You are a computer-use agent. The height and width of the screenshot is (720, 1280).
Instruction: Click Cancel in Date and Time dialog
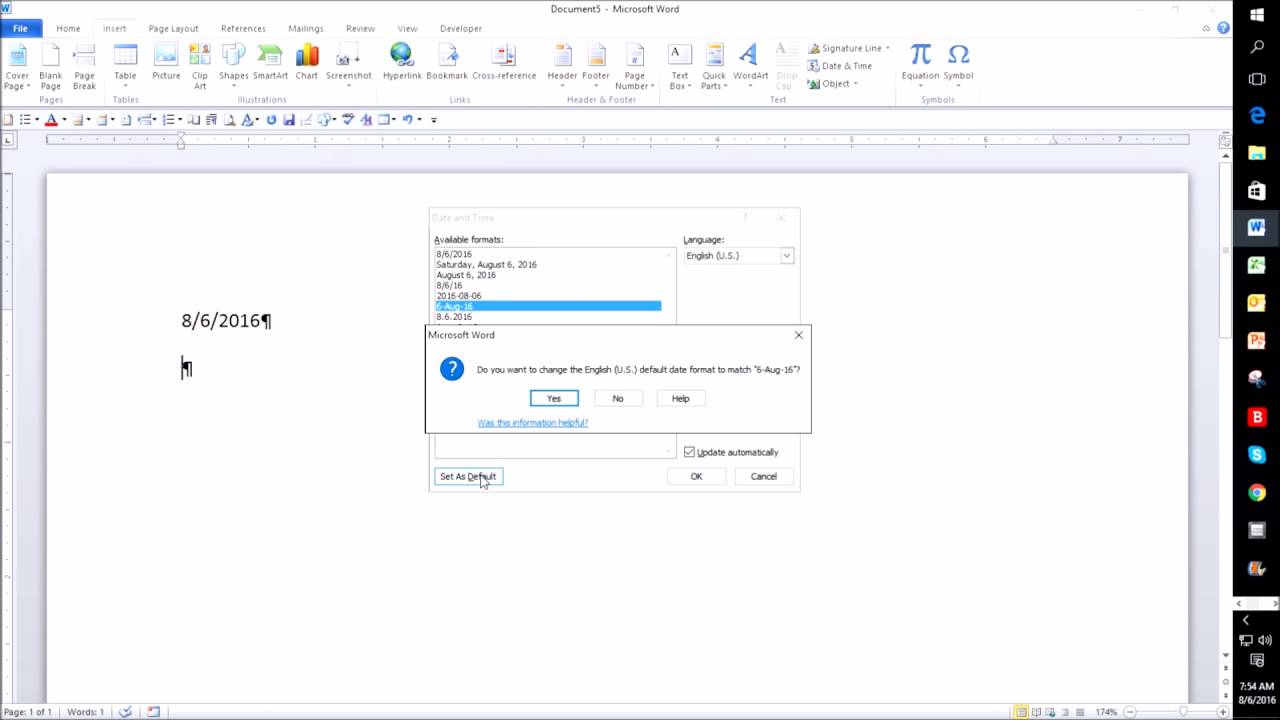[x=763, y=476]
